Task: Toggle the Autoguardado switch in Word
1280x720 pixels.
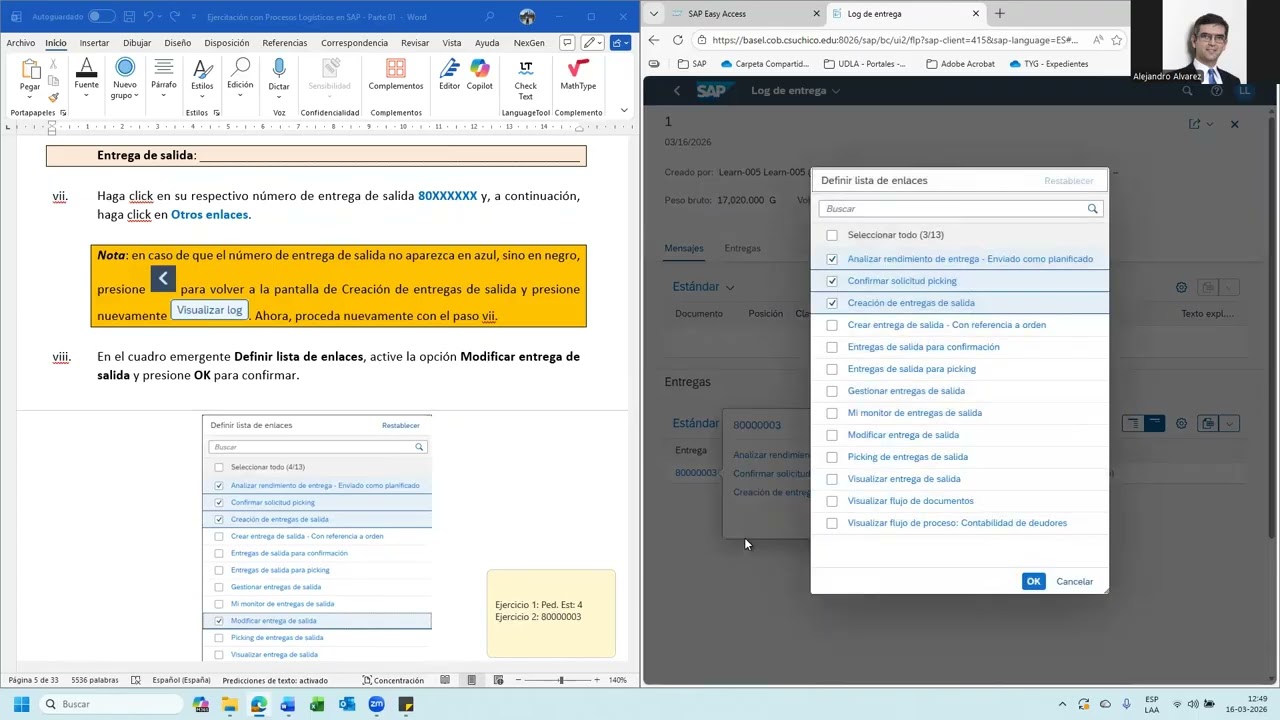Action: pos(101,17)
